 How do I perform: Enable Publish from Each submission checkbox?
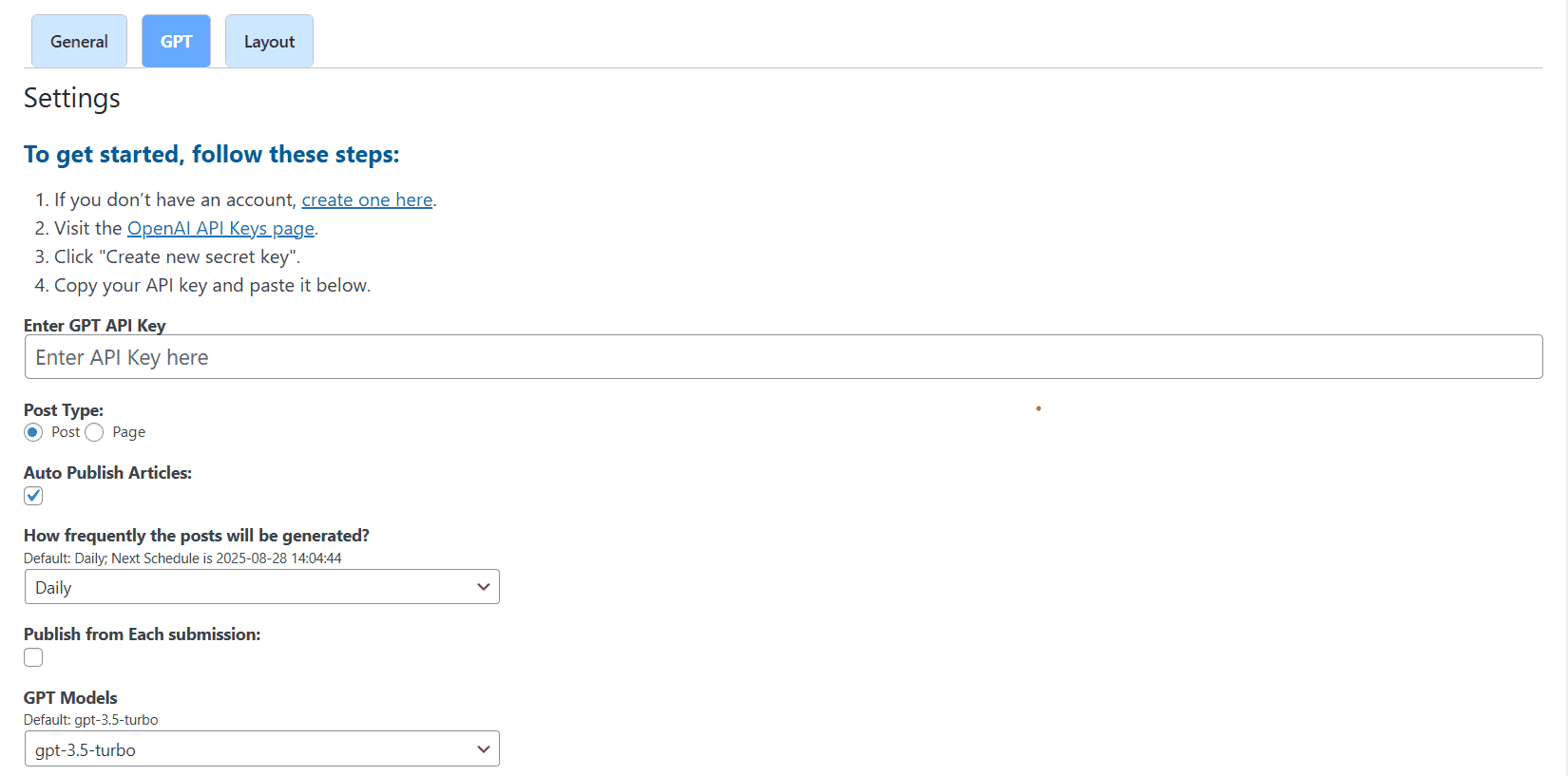point(33,657)
